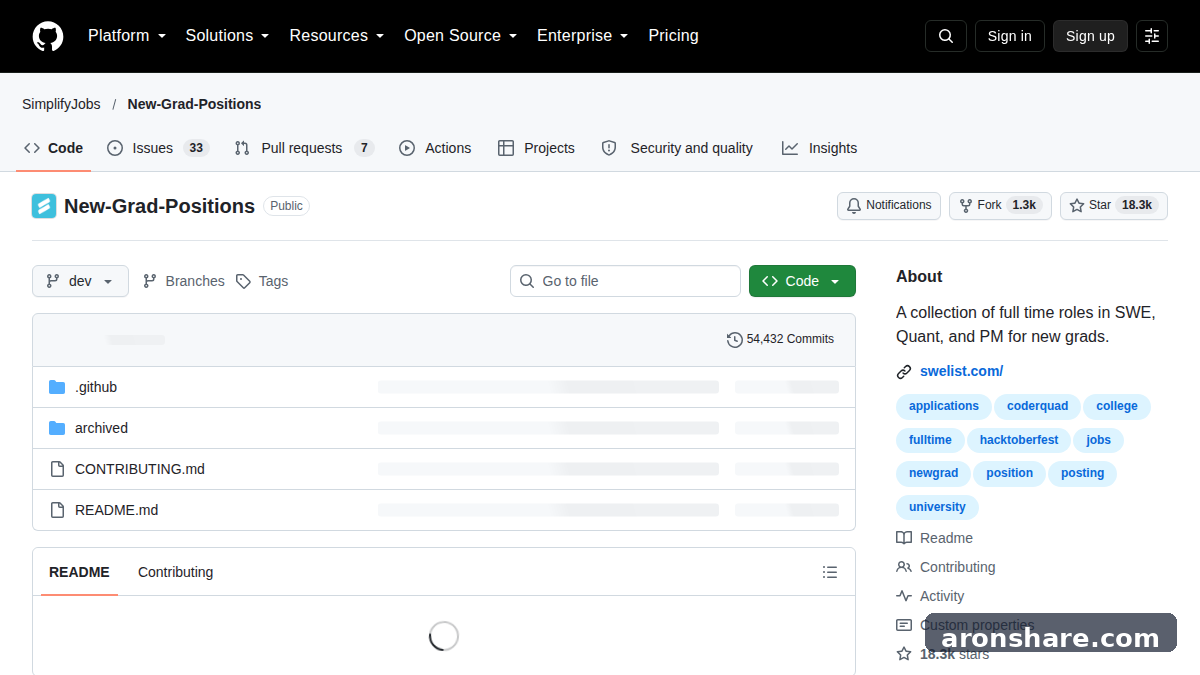The image size is (1200, 675).
Task: Expand the Open Source menu
Action: pos(461,36)
